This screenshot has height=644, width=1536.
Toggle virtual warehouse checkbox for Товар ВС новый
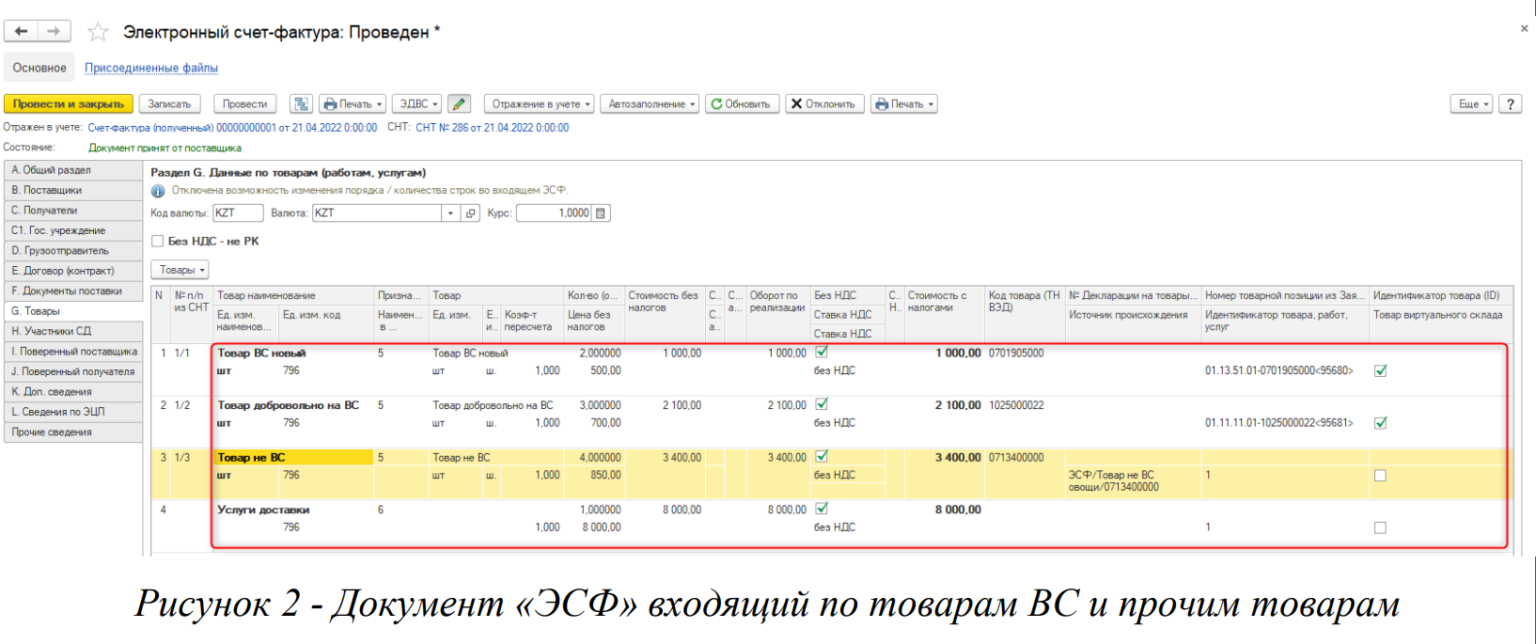click(1380, 370)
